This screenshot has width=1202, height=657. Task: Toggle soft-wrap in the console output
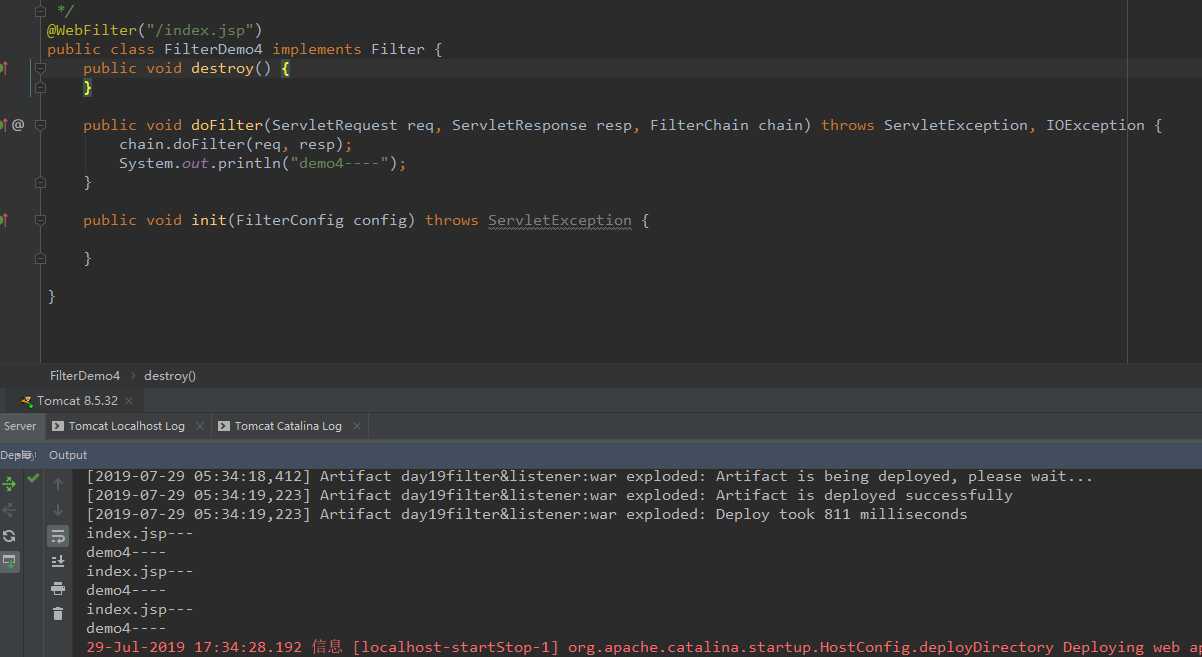[x=58, y=536]
